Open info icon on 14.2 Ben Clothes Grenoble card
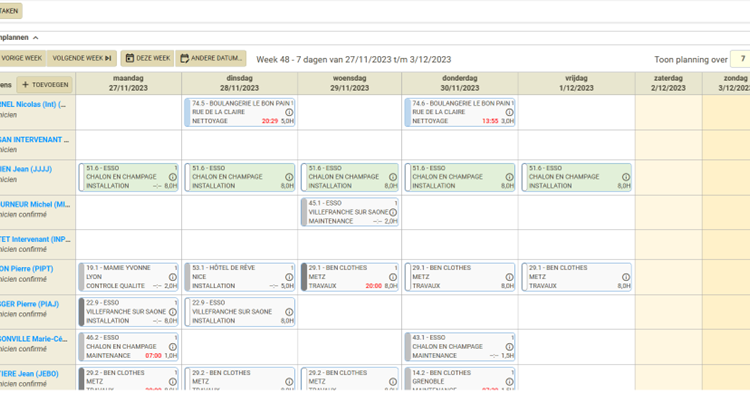The width and height of the screenshot is (750, 394). point(509,382)
